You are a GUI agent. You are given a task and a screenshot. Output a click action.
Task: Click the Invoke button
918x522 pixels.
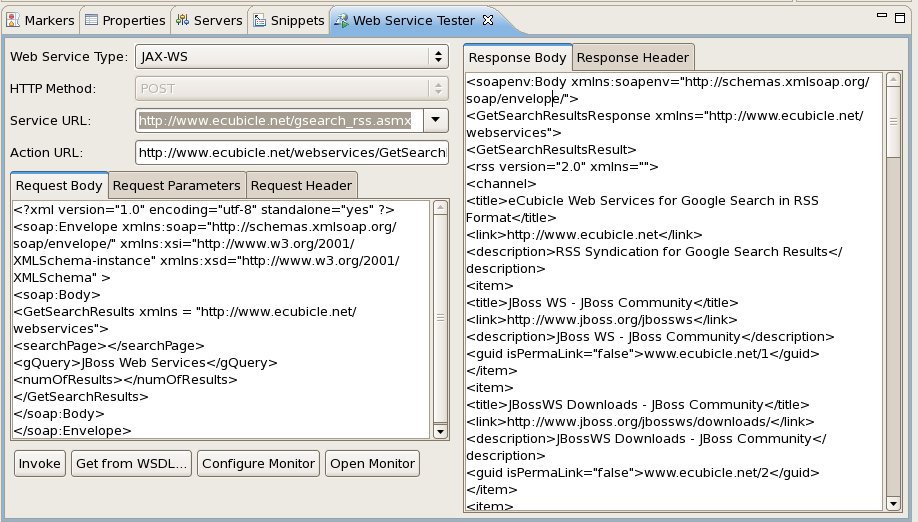(x=39, y=463)
